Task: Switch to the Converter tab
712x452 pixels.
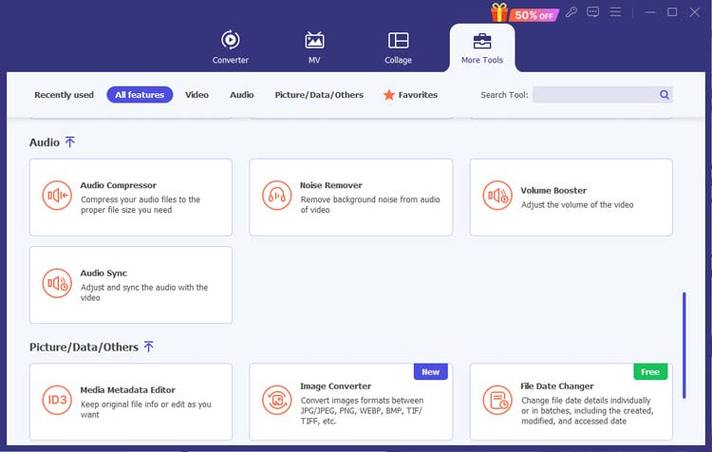Action: [x=230, y=47]
